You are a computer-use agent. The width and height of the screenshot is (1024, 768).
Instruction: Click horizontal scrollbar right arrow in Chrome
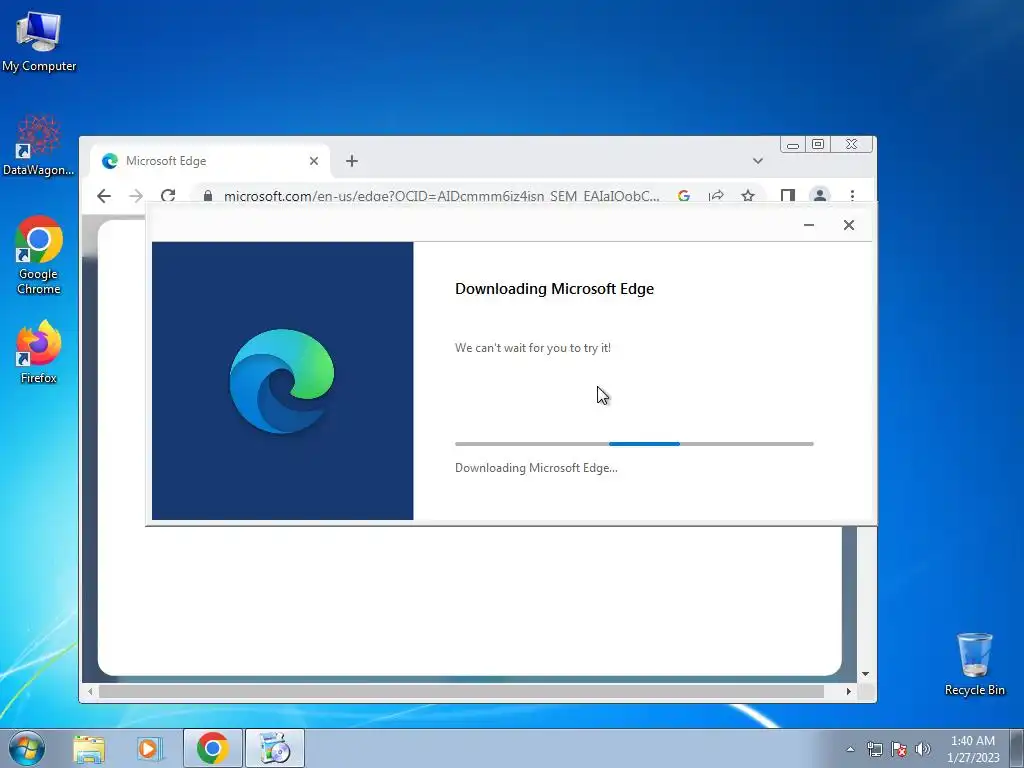[848, 691]
